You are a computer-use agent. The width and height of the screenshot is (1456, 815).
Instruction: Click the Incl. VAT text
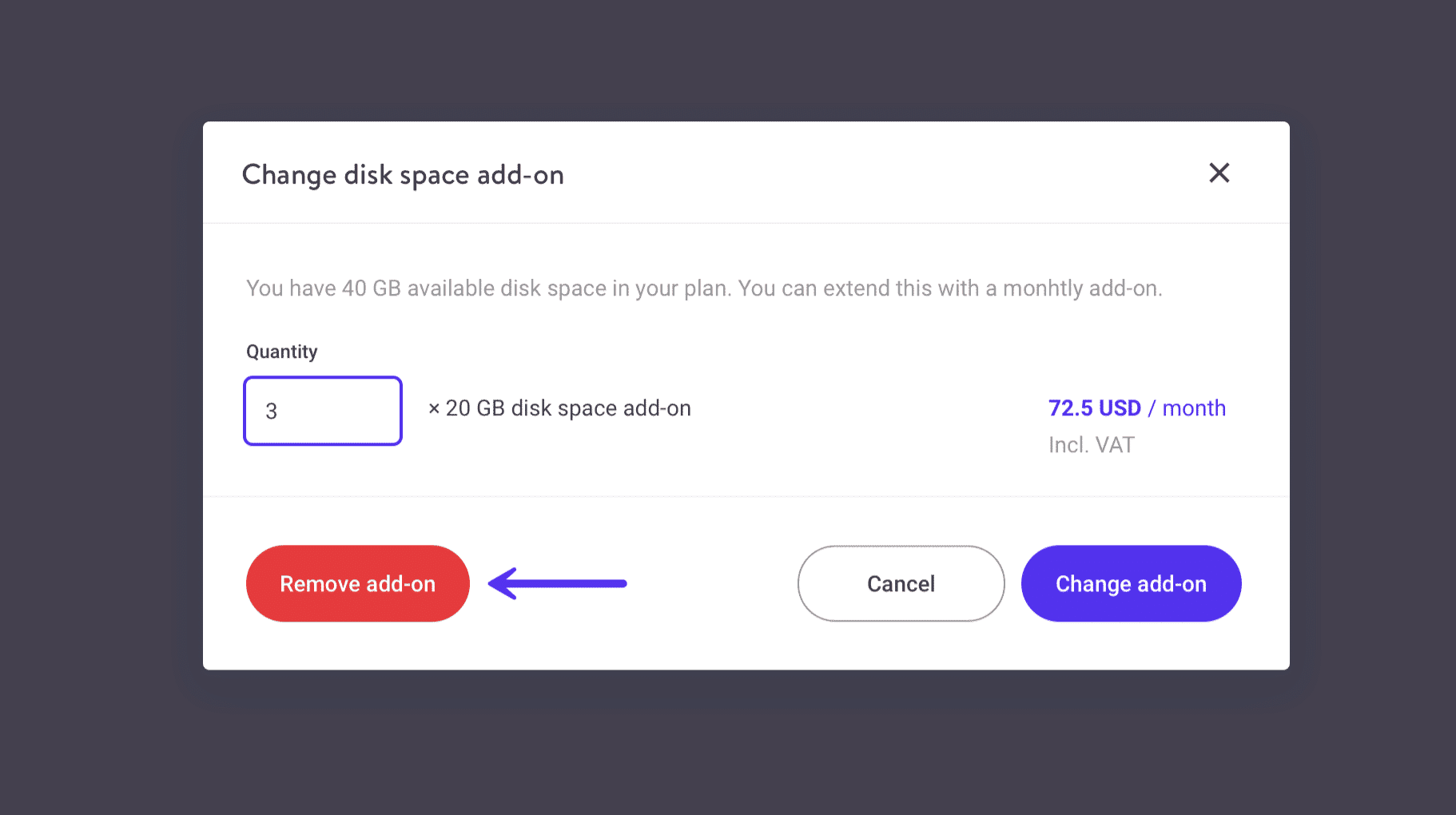tap(1091, 444)
